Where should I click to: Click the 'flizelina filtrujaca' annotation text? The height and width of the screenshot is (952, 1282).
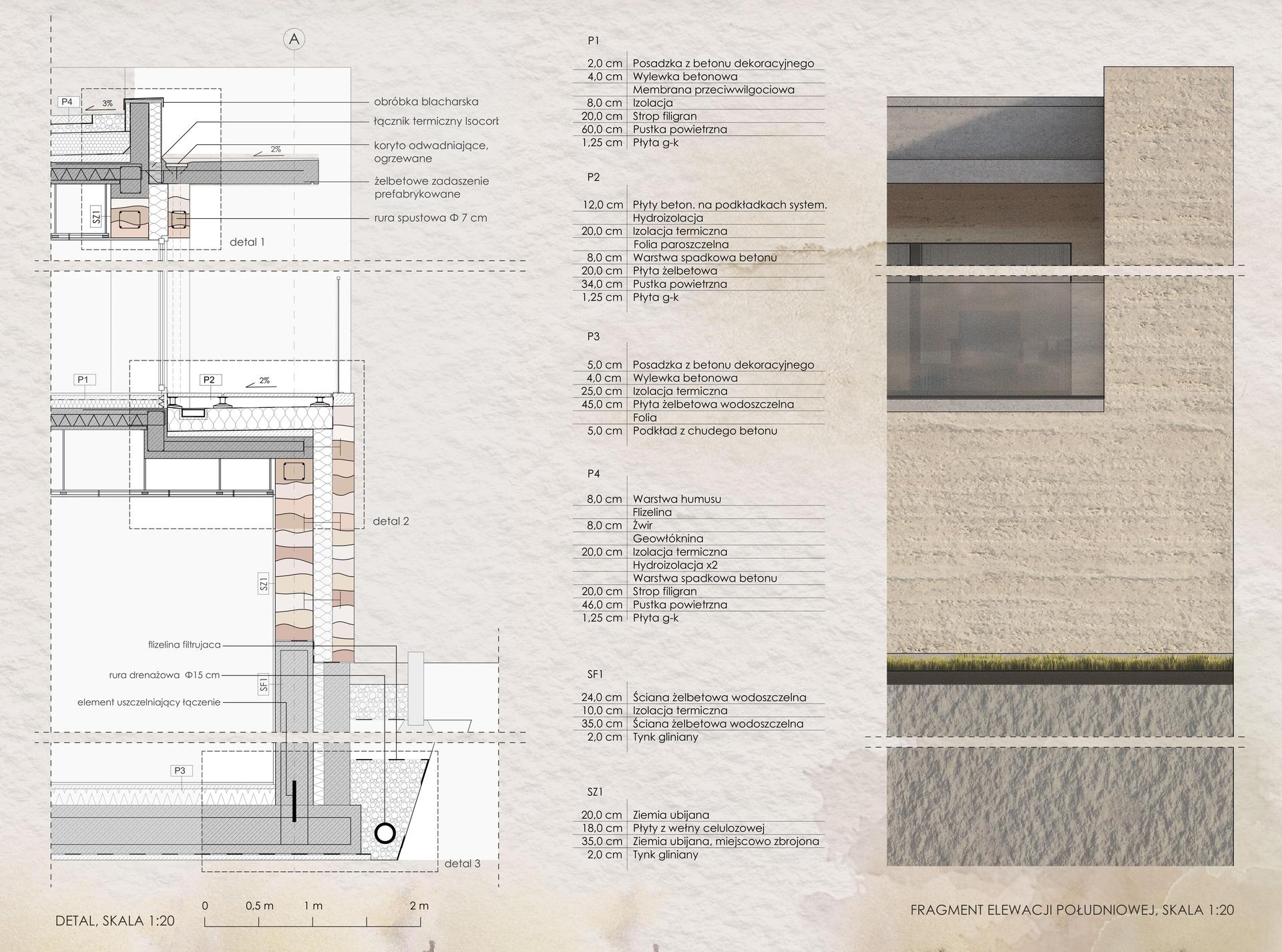tap(184, 645)
